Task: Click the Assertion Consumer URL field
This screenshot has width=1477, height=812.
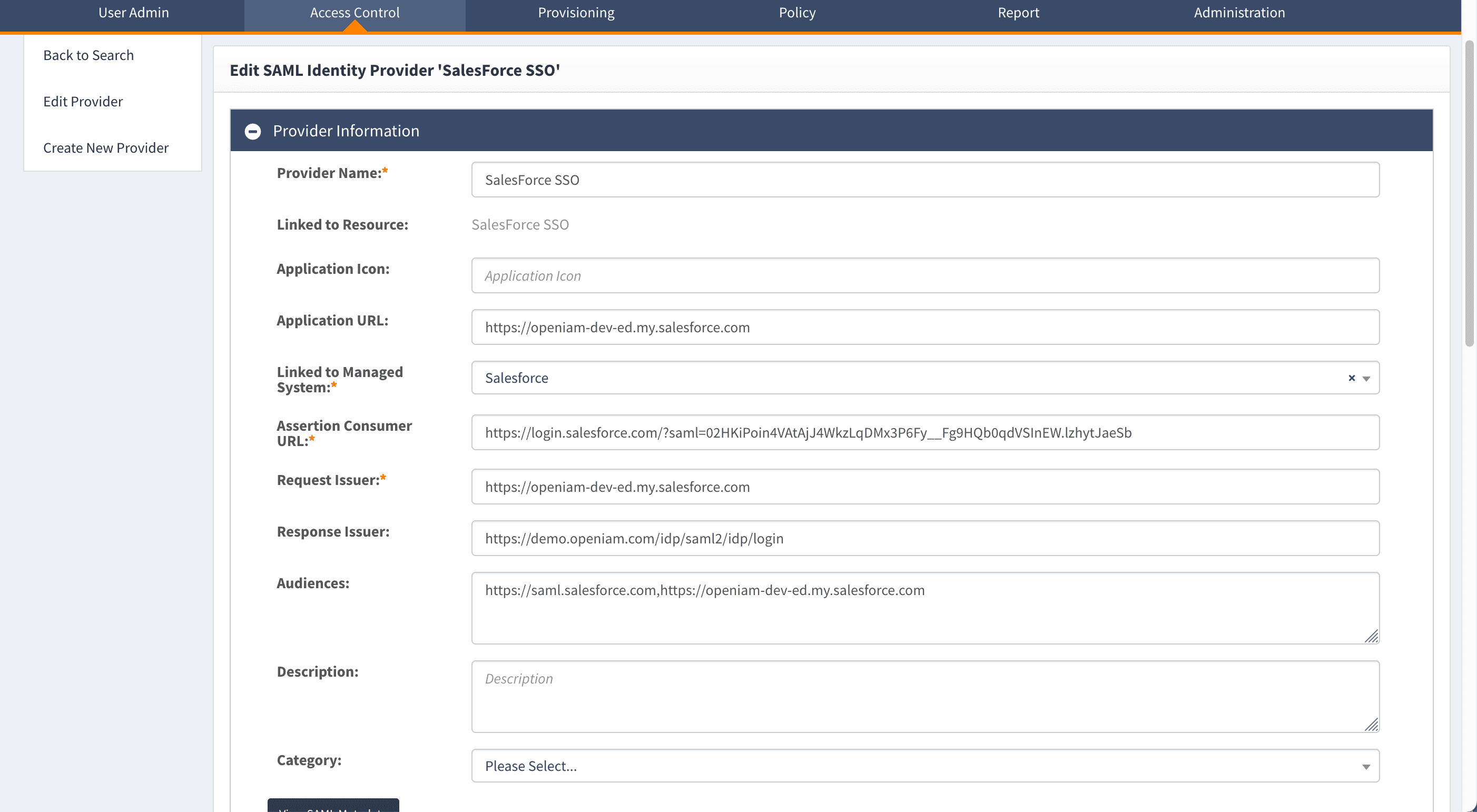Action: (x=925, y=433)
